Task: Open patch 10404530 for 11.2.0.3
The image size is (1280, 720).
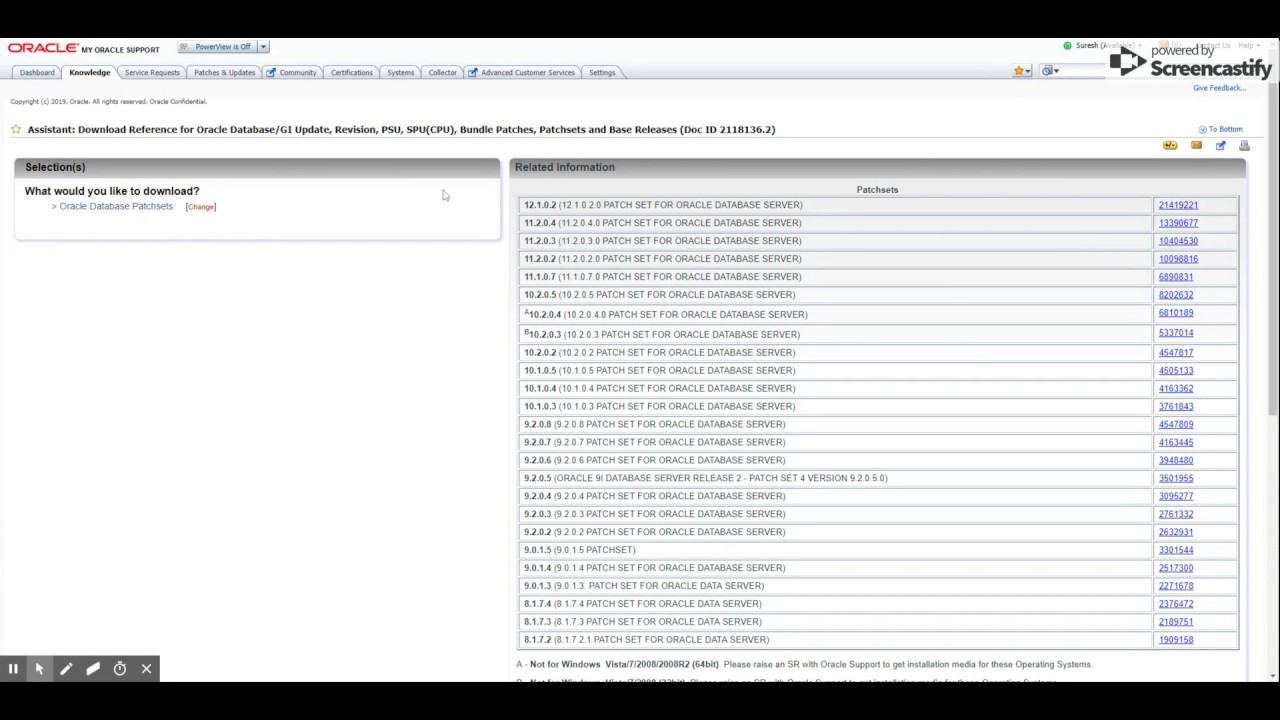Action: [x=1178, y=241]
